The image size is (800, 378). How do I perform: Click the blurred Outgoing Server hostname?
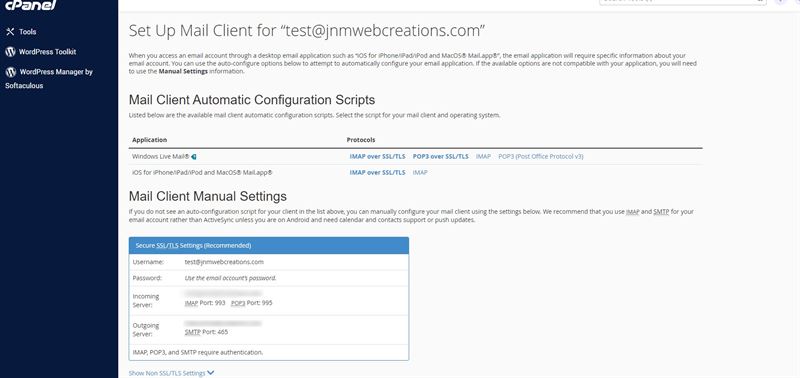(223, 323)
